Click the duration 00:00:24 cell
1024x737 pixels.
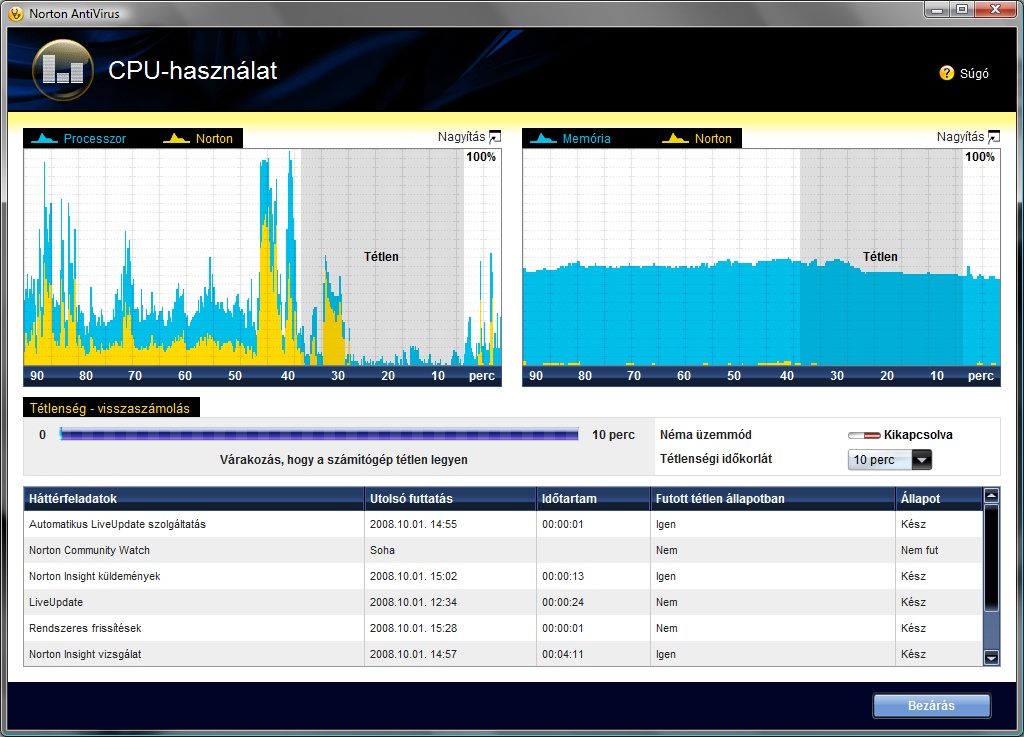[x=563, y=603]
